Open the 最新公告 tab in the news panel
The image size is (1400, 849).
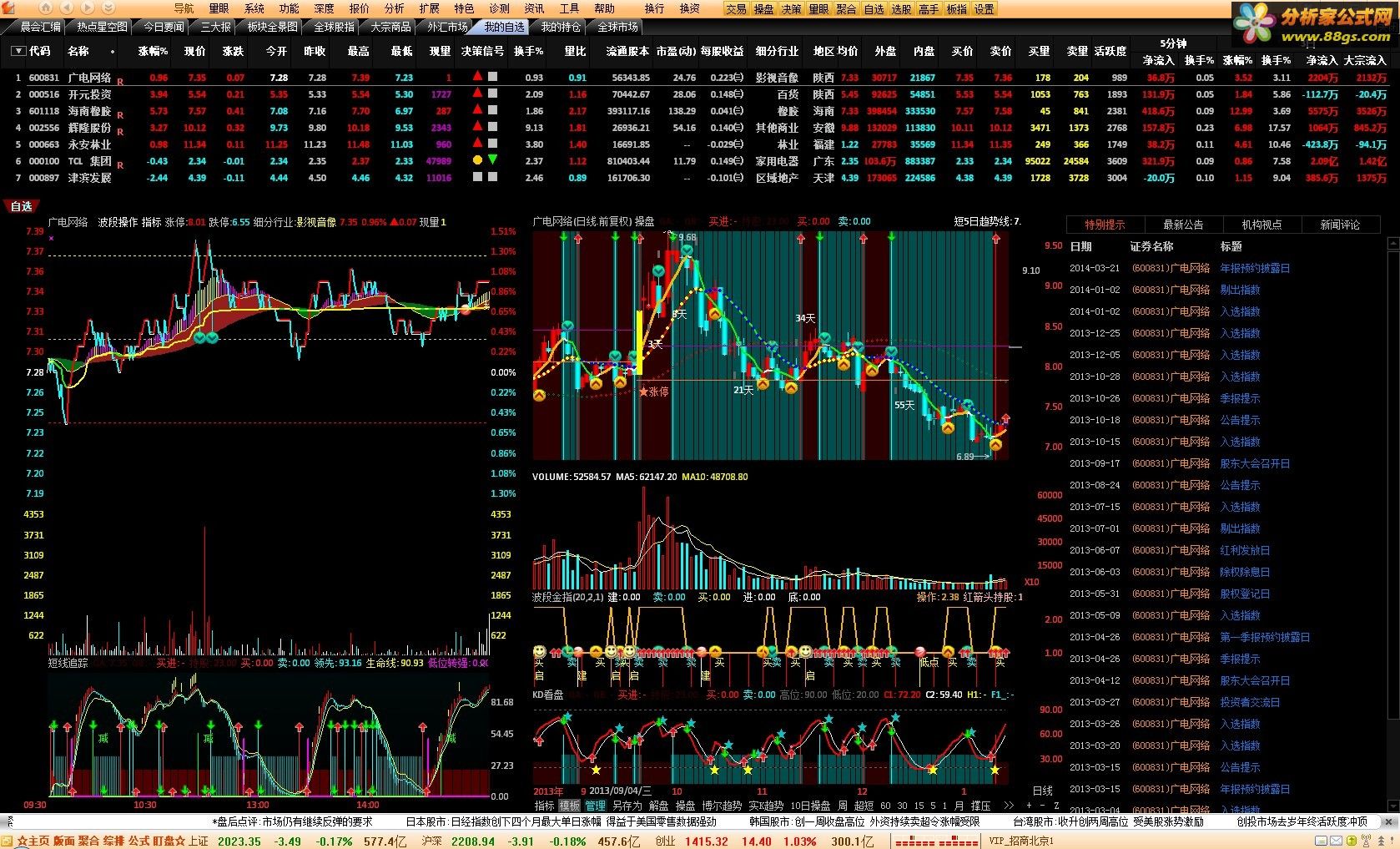[x=1183, y=225]
